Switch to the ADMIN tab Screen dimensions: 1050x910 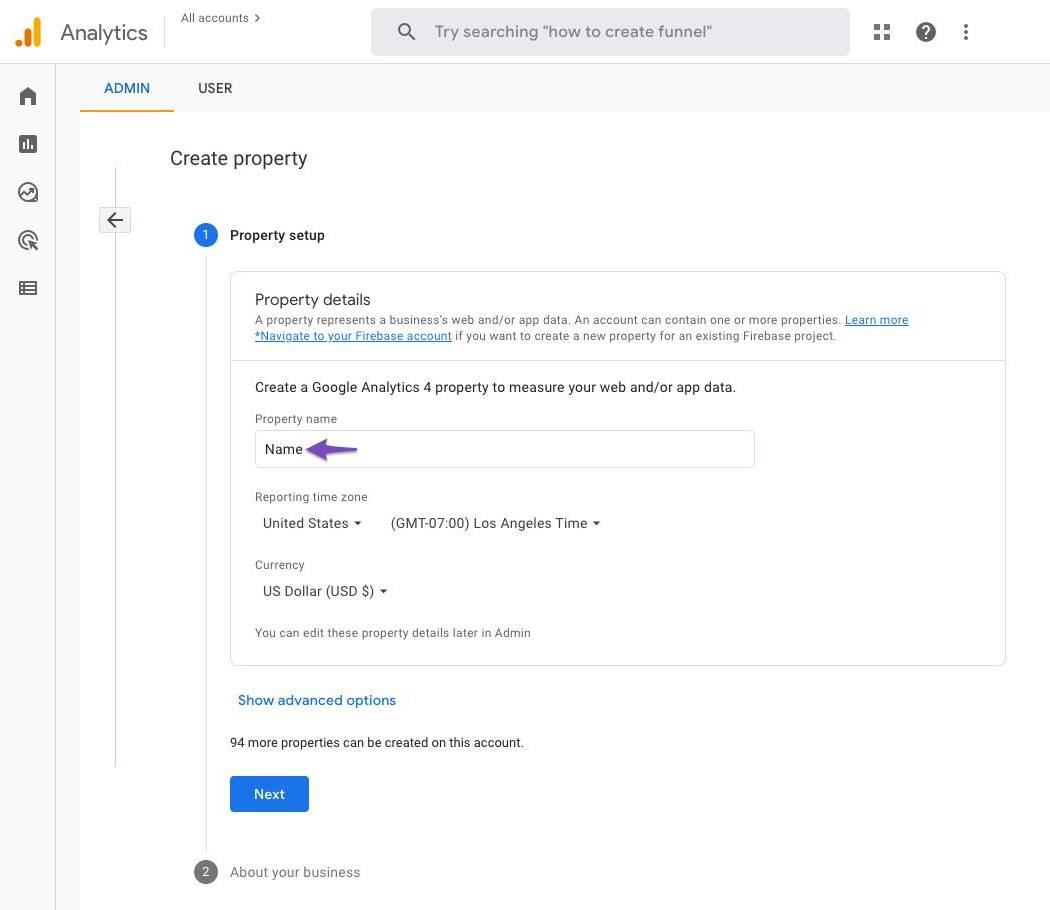point(127,88)
